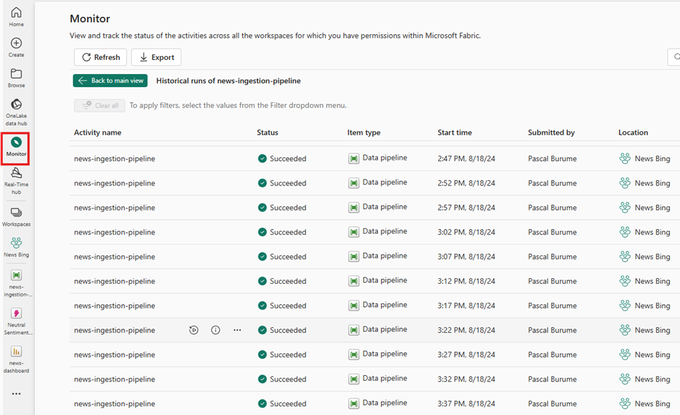Open the news-ingestion-pipeline run at 3:32 PM
Screen dimensions: 680x415
(114, 379)
